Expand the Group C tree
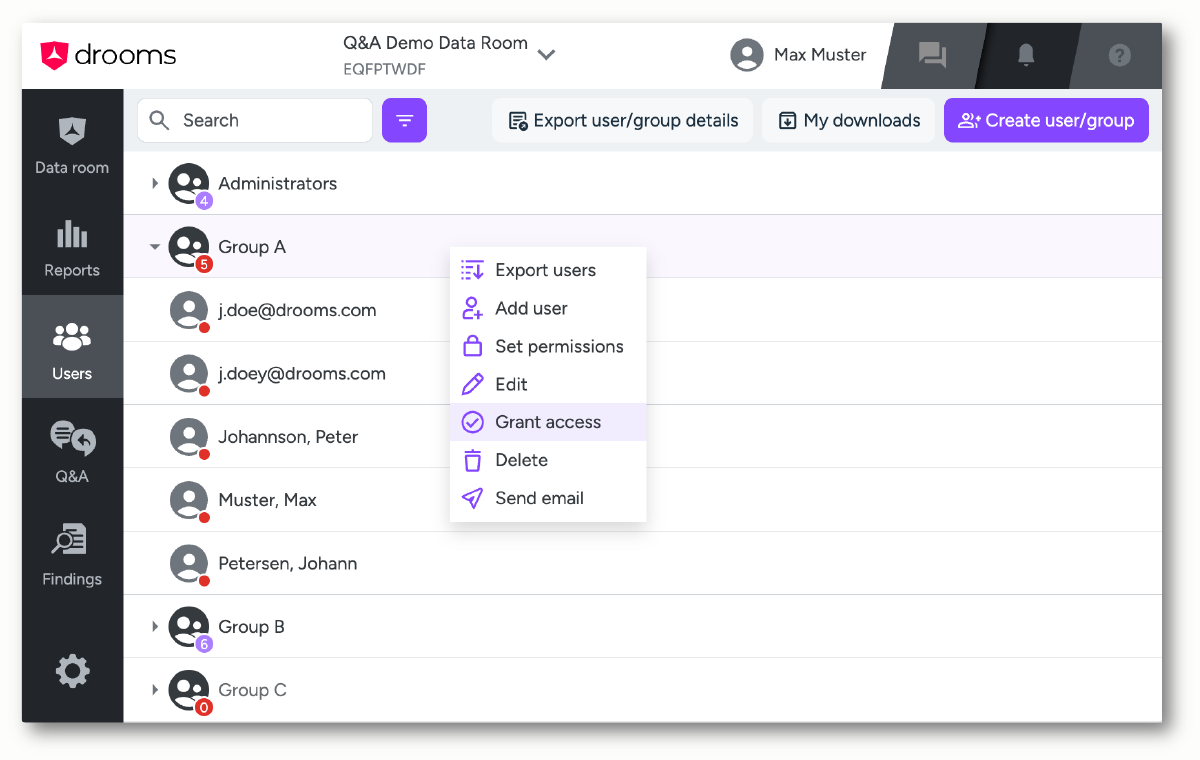 pos(155,690)
